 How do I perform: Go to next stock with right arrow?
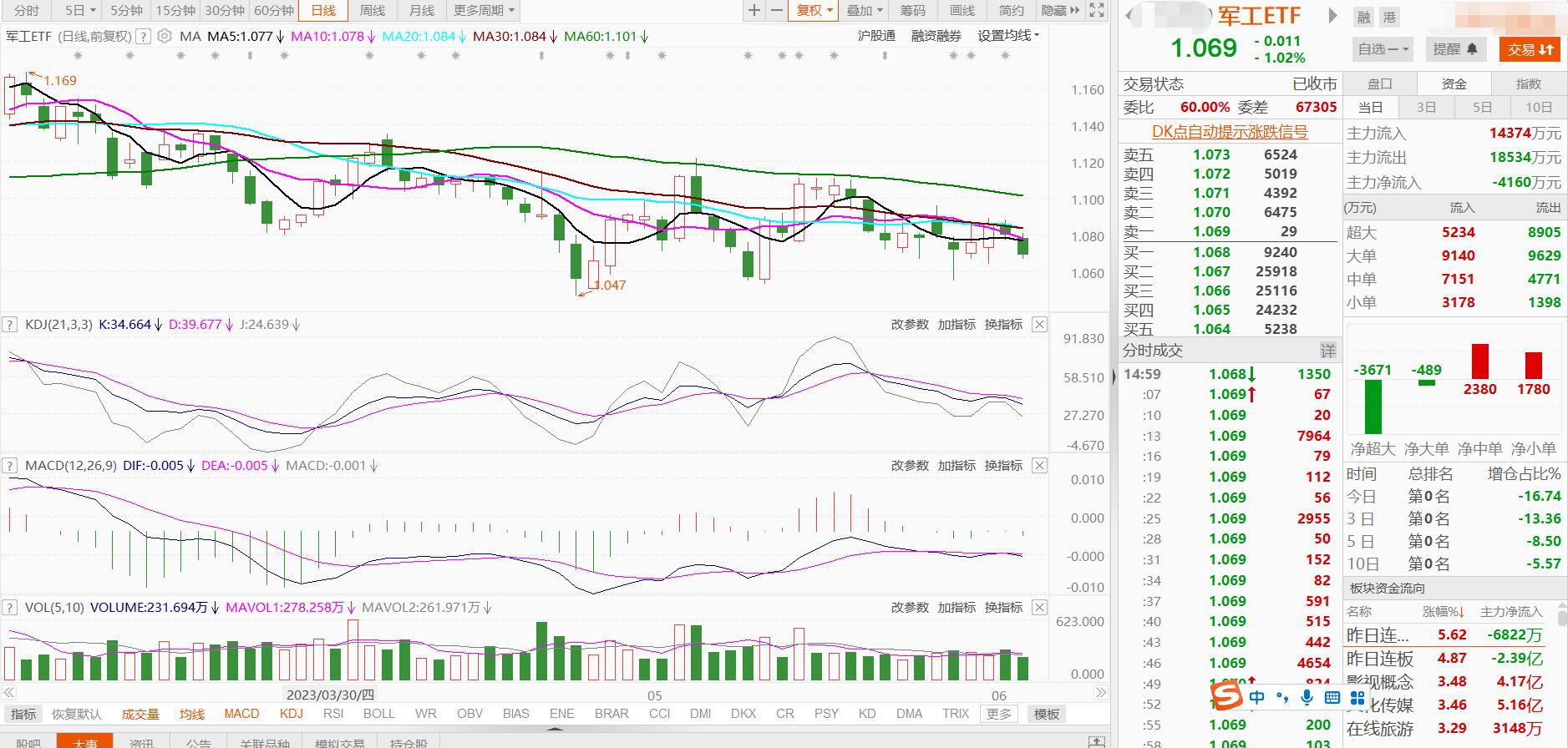click(x=1332, y=16)
